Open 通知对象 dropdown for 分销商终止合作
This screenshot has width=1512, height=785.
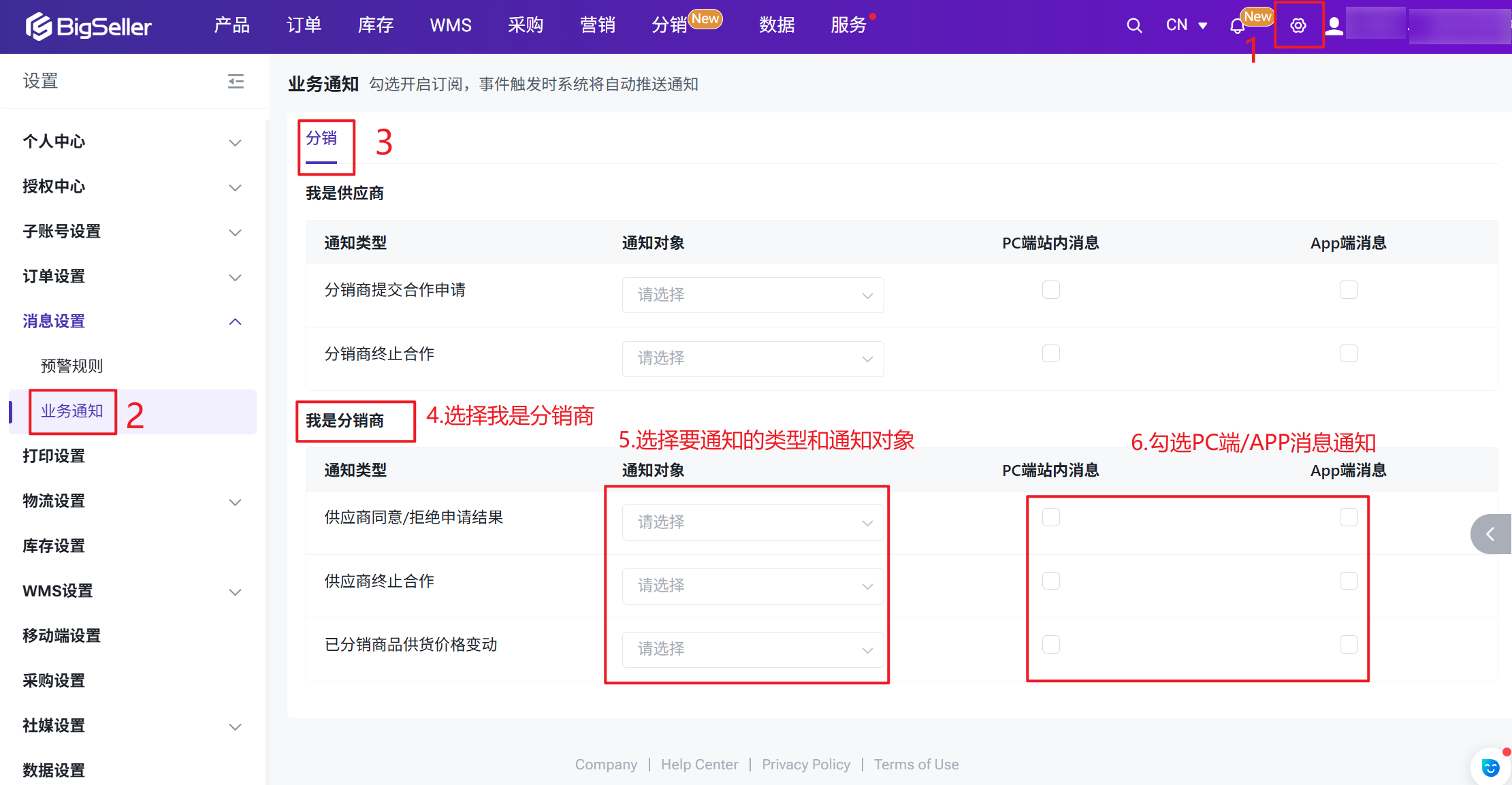click(x=752, y=359)
